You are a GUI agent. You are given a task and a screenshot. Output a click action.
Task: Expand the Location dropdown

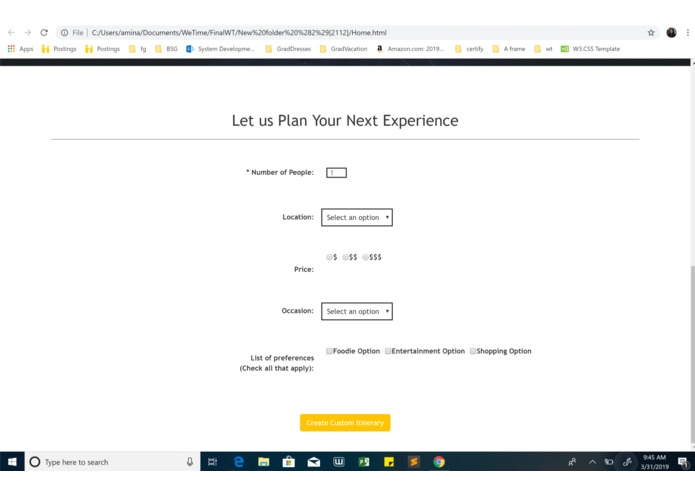point(357,218)
